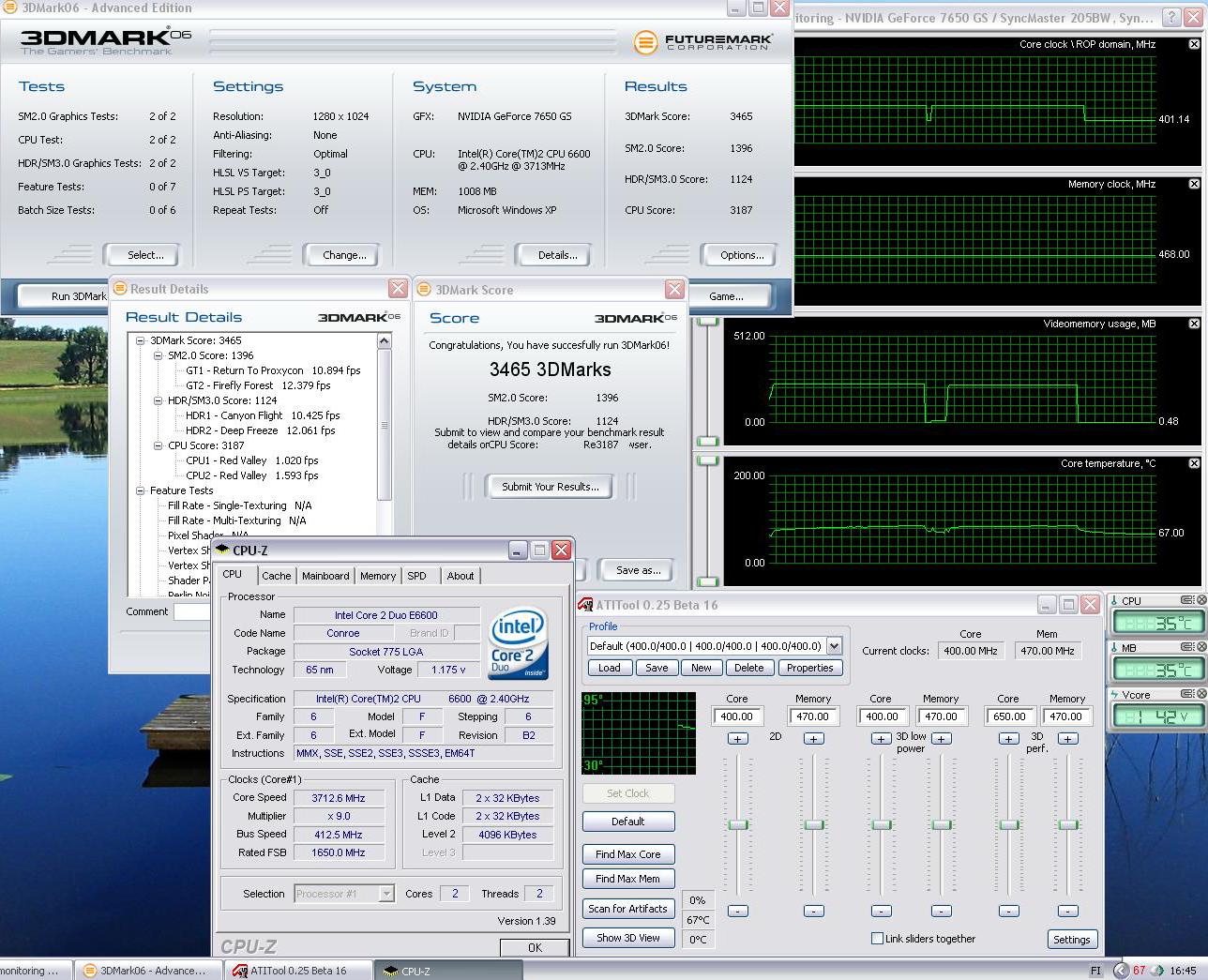Open ATITool Settings button
1208x980 pixels.
coord(1071,940)
